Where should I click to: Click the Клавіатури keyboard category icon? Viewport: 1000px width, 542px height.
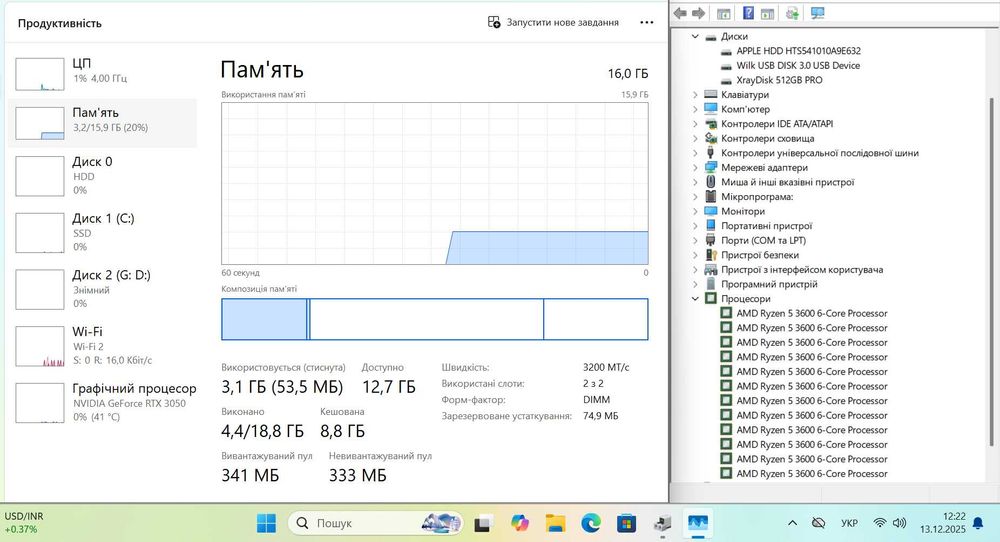[x=711, y=94]
